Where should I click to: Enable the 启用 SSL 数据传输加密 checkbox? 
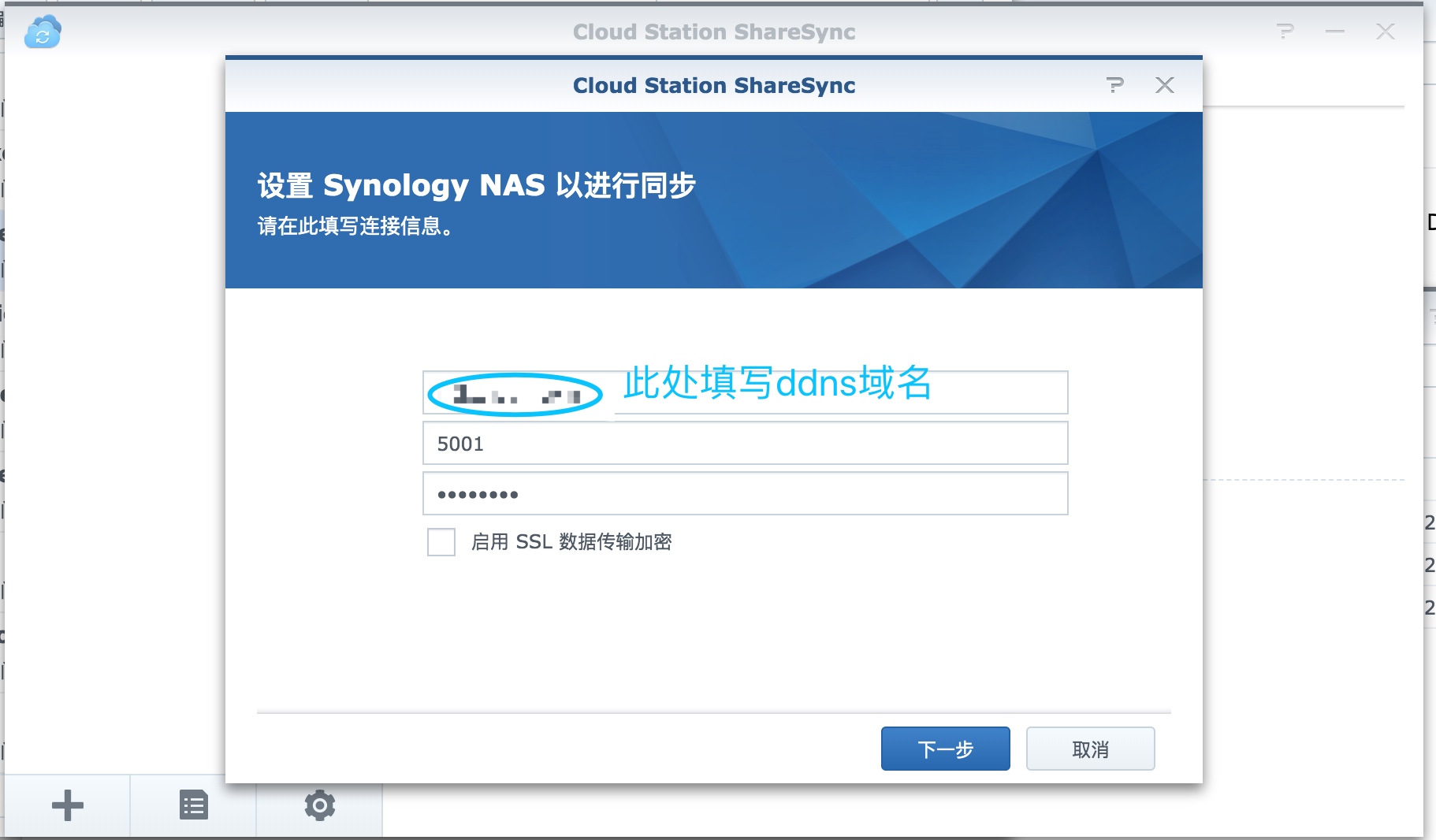click(x=441, y=542)
